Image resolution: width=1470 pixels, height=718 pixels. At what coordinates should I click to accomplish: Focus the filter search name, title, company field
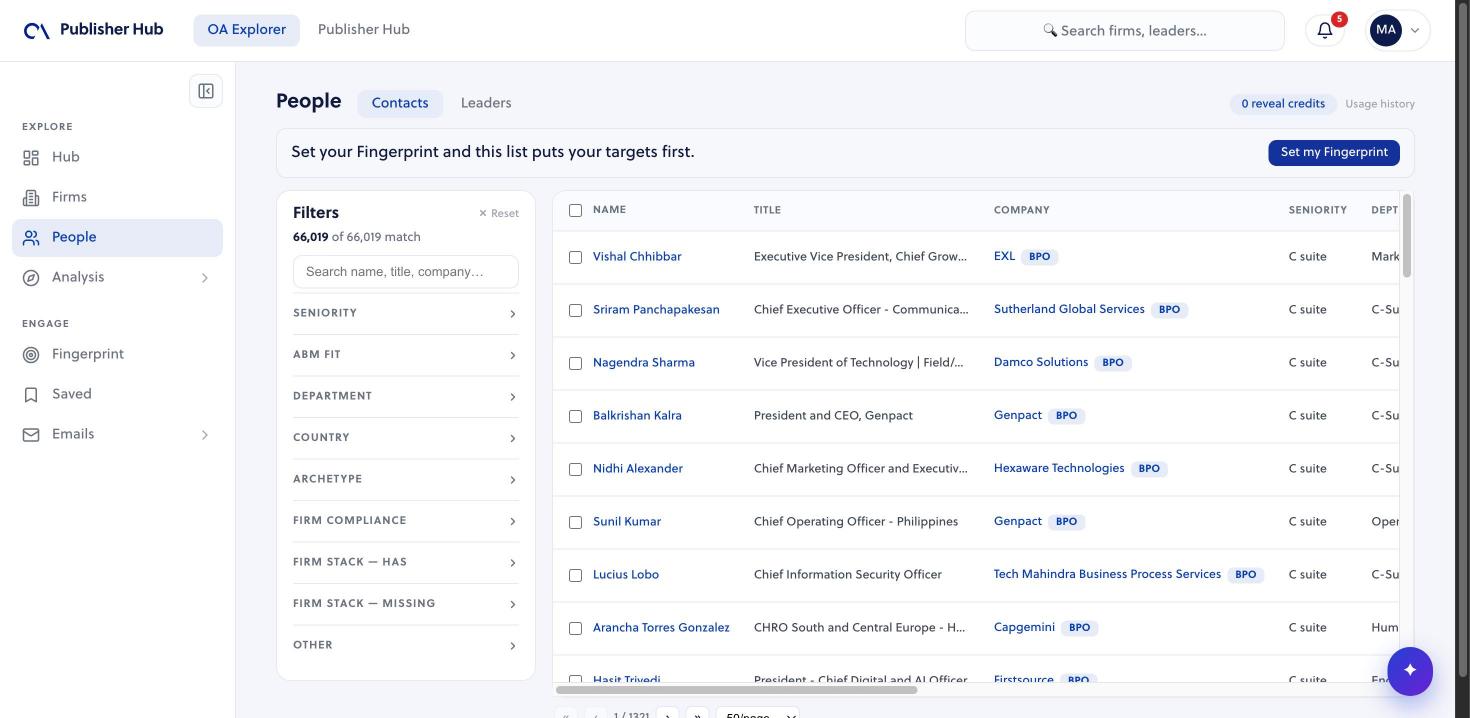click(x=406, y=272)
